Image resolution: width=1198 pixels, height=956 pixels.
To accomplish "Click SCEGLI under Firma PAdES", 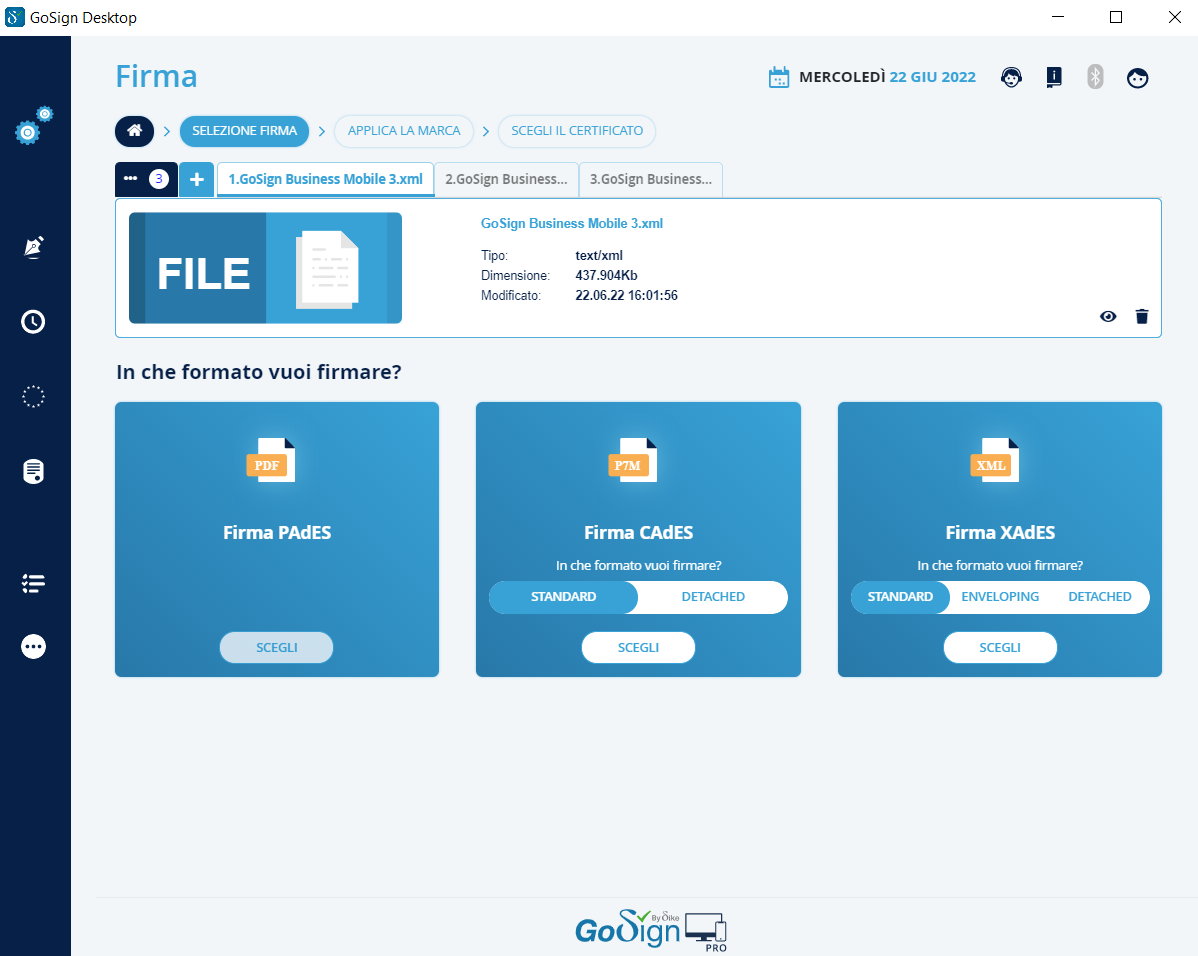I will 277,647.
